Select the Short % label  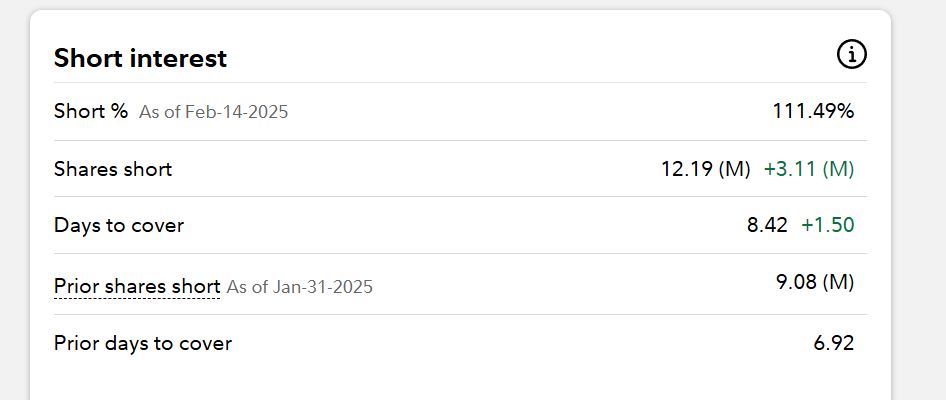click(x=91, y=111)
